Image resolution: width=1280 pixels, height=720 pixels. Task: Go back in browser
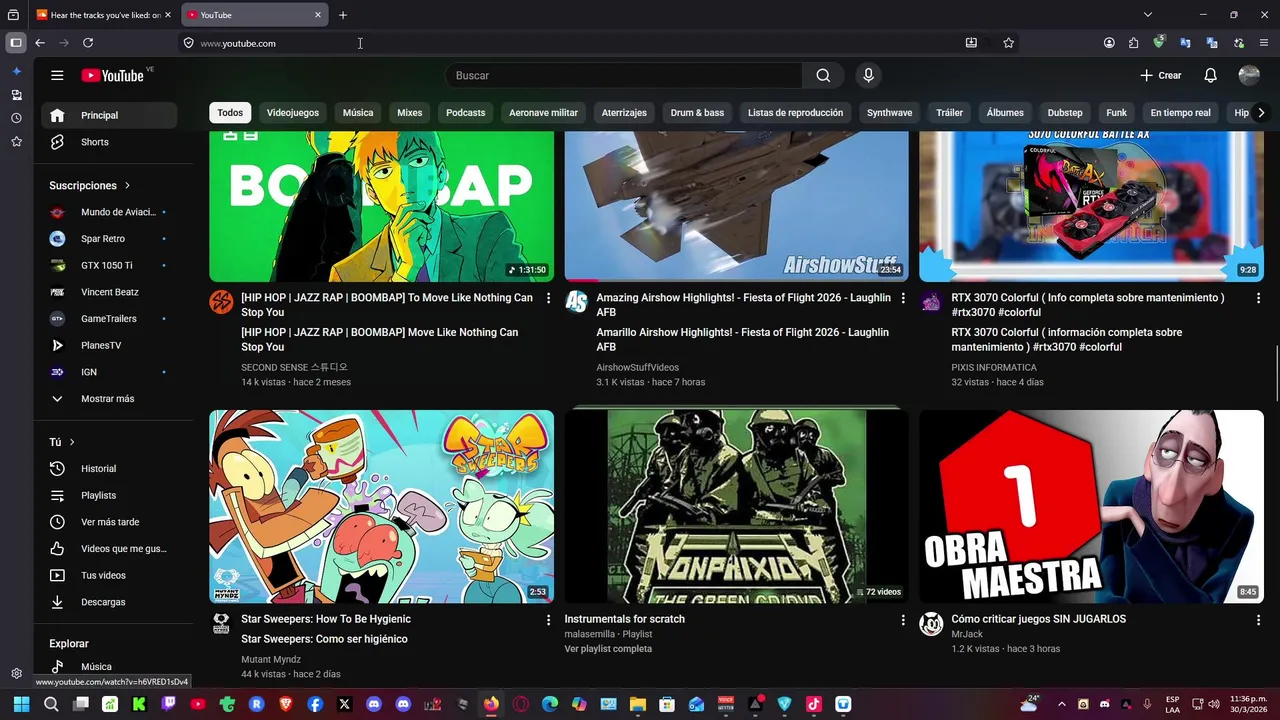40,43
